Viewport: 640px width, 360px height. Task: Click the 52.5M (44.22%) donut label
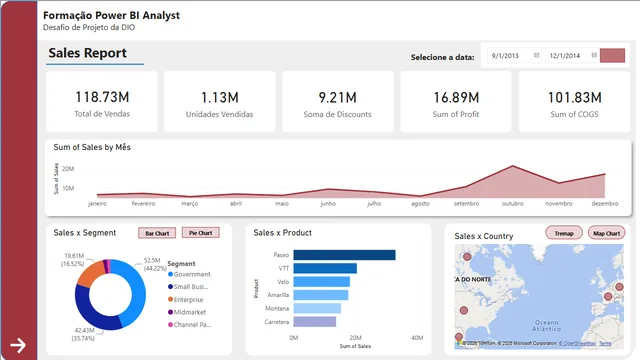pos(155,264)
